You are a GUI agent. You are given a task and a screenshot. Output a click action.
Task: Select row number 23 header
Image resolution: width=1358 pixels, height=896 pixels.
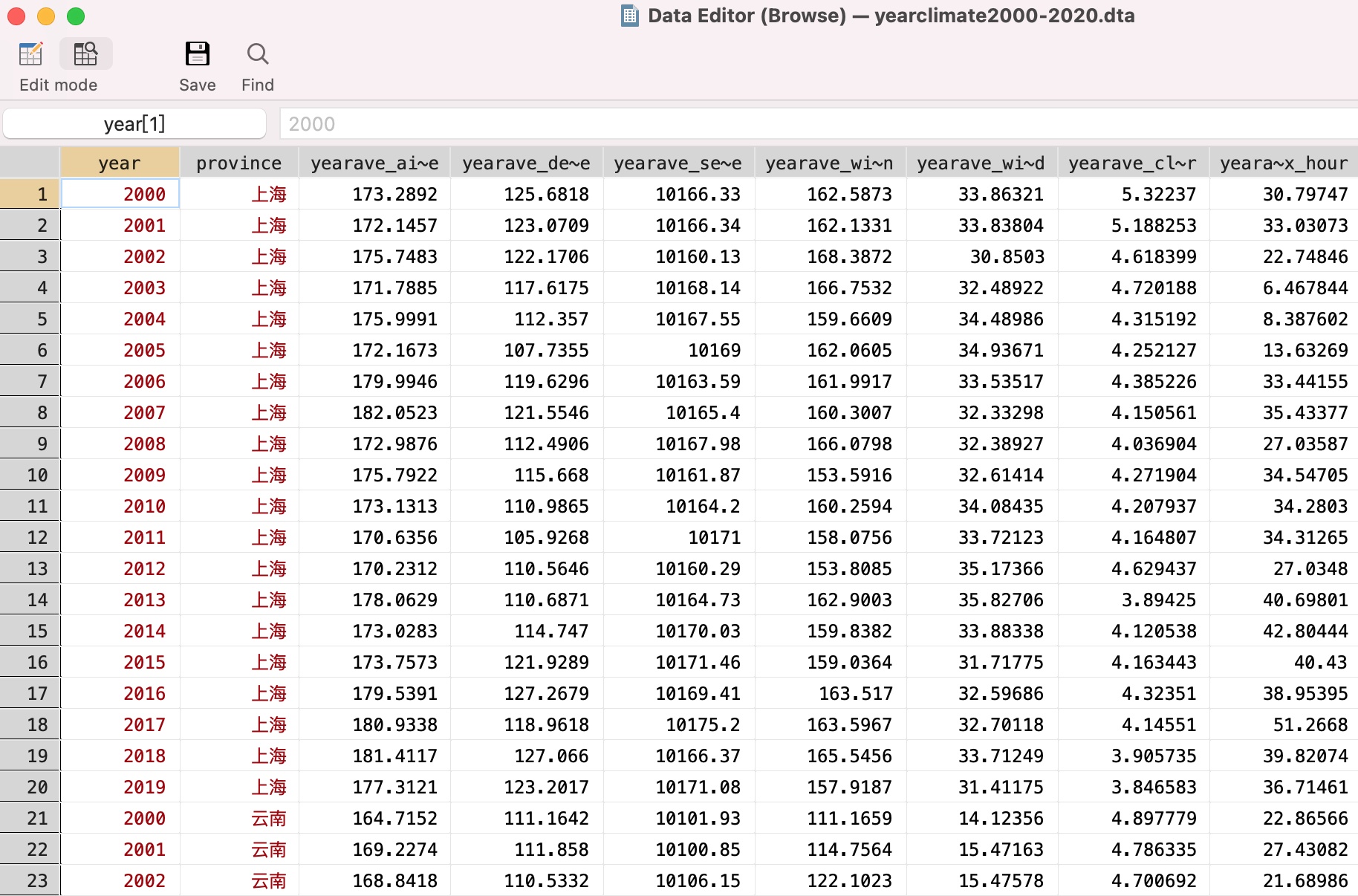click(30, 880)
